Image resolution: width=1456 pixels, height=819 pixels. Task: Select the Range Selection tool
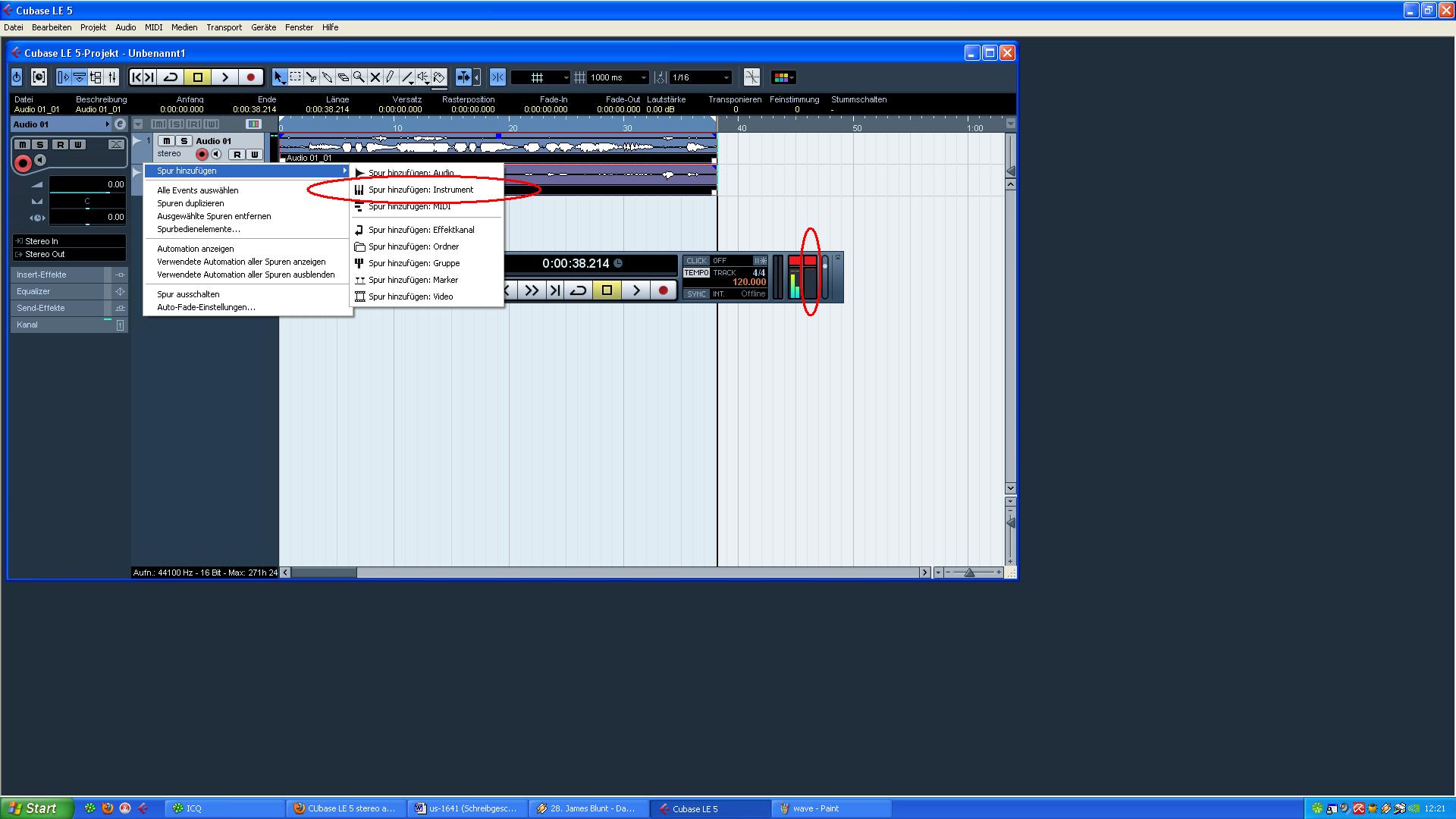click(x=296, y=77)
